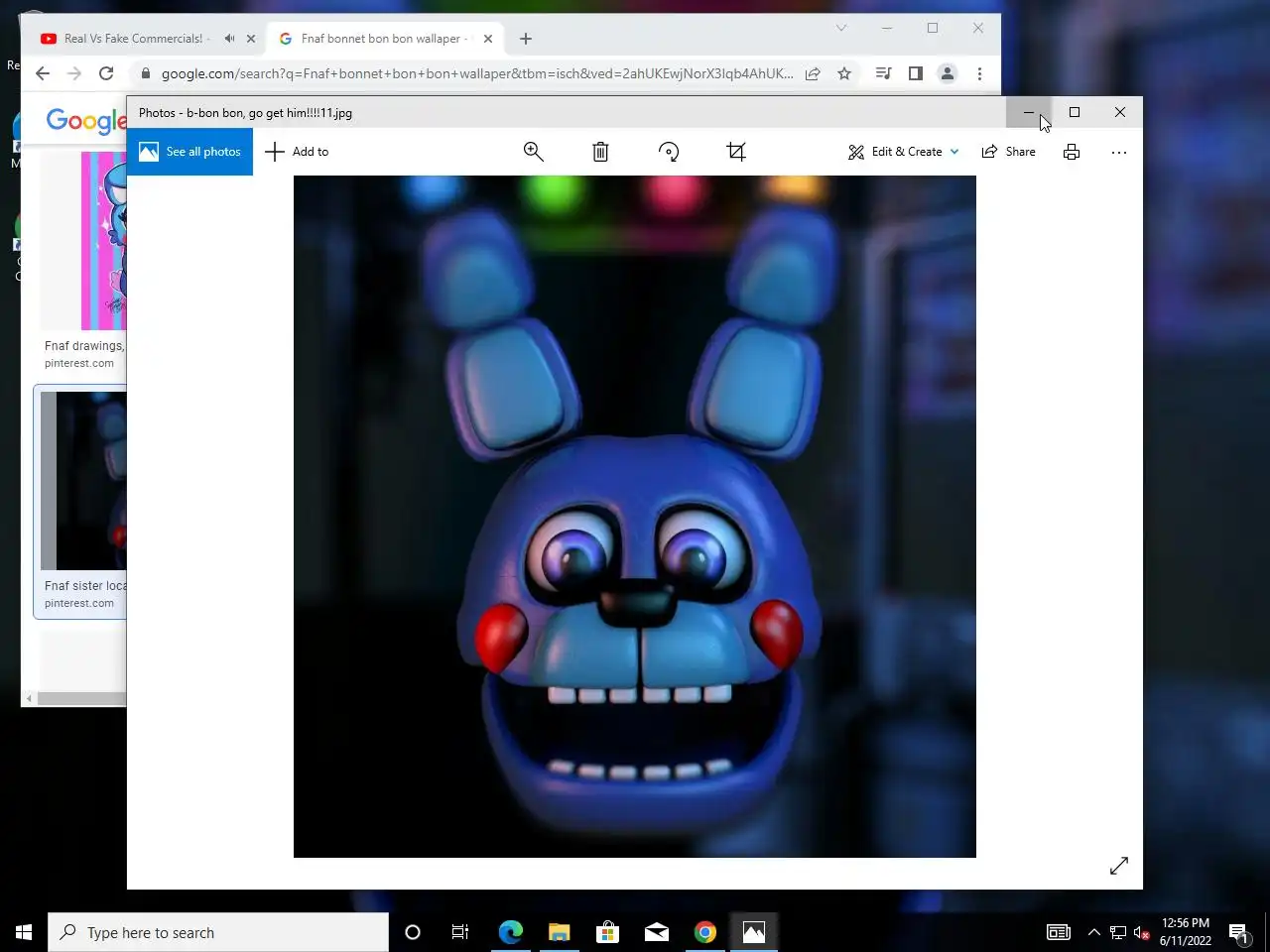
Task: Click the Bon Bon image in the viewer
Action: click(635, 517)
